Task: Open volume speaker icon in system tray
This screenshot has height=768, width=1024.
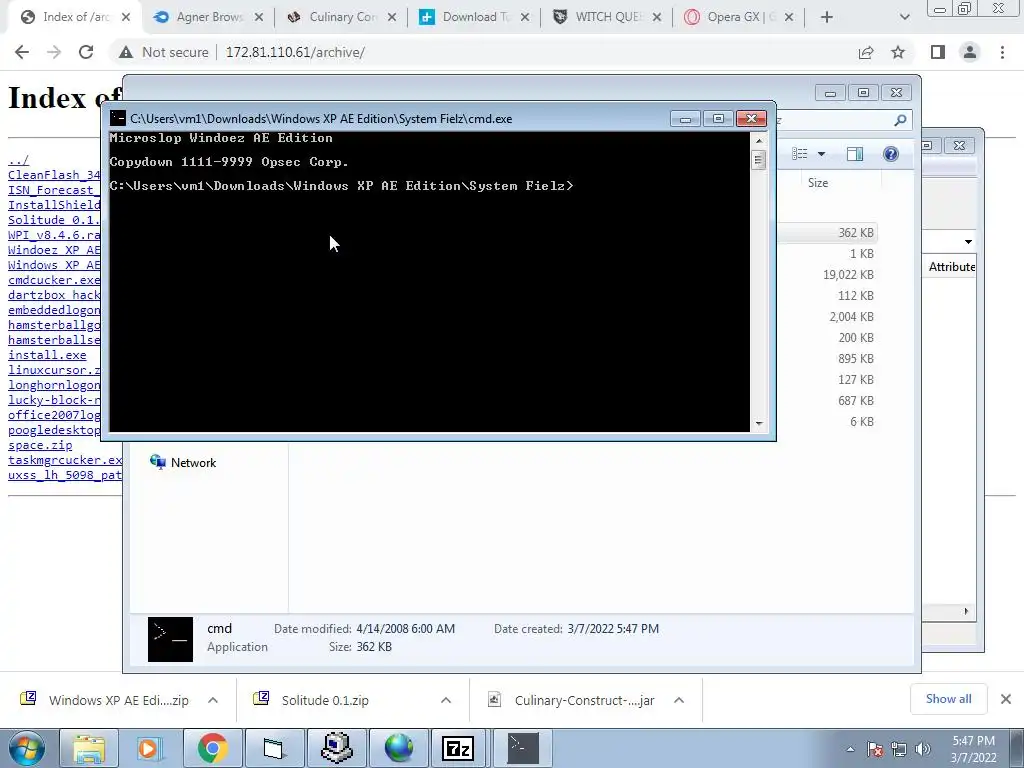Action: point(923,749)
